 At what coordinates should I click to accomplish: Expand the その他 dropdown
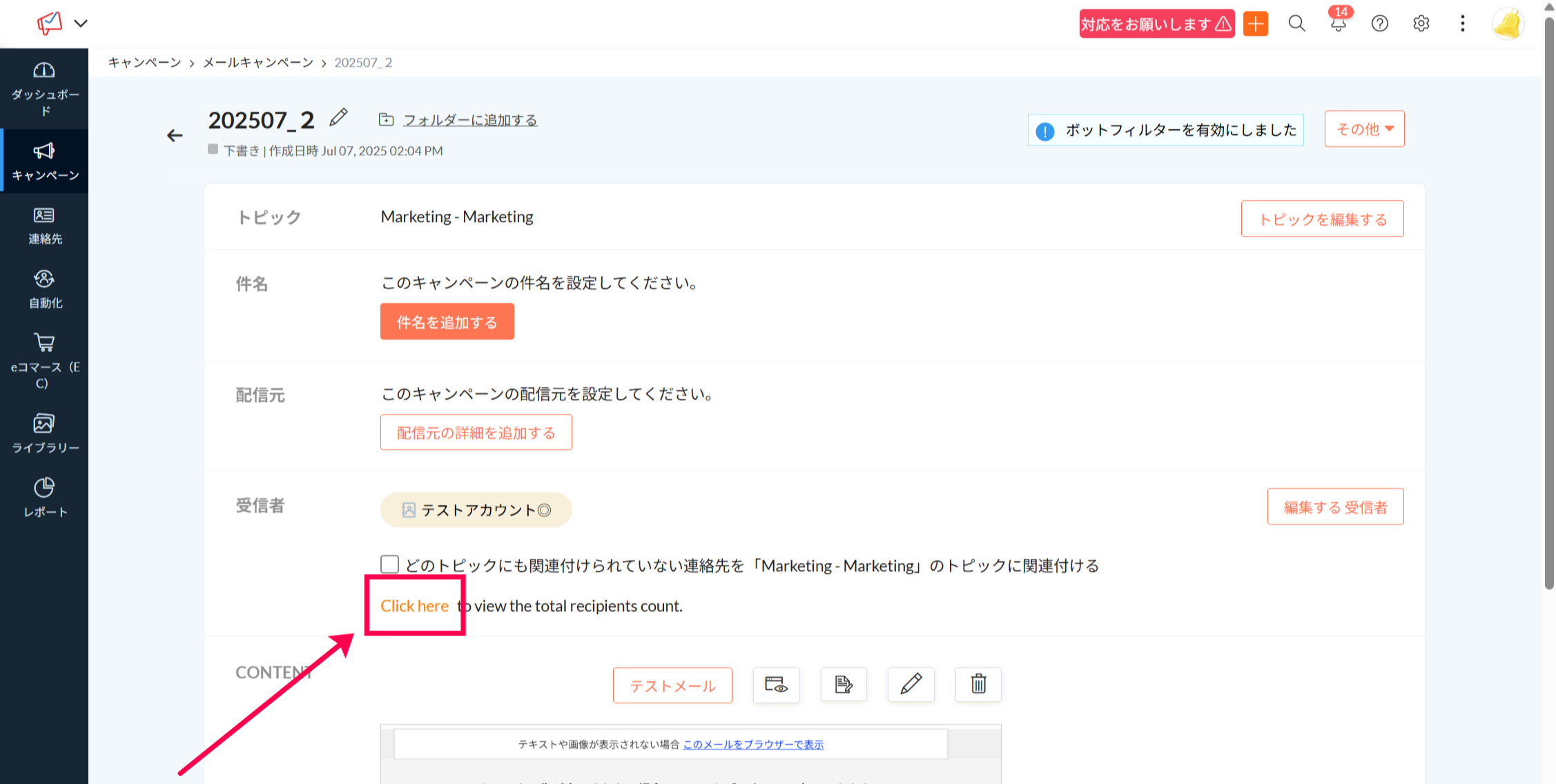point(1364,129)
